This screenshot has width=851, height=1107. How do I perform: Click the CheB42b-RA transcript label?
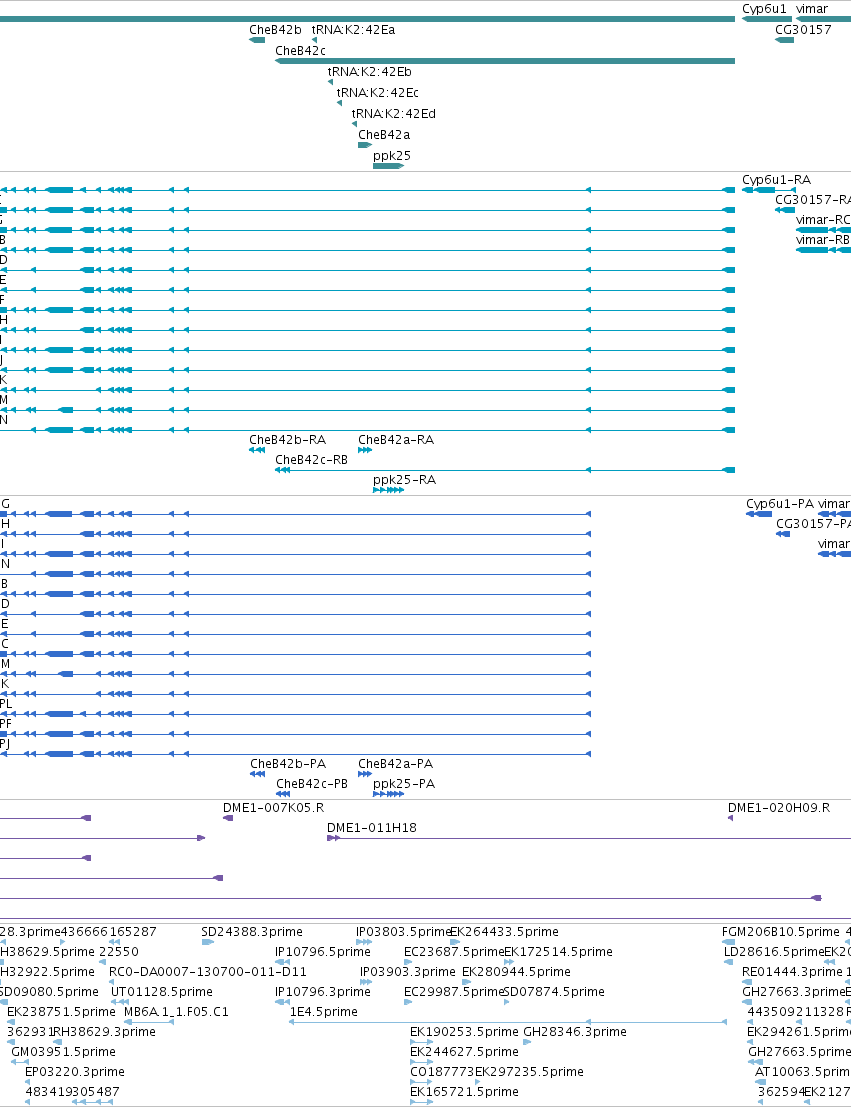pyautogui.click(x=287, y=440)
